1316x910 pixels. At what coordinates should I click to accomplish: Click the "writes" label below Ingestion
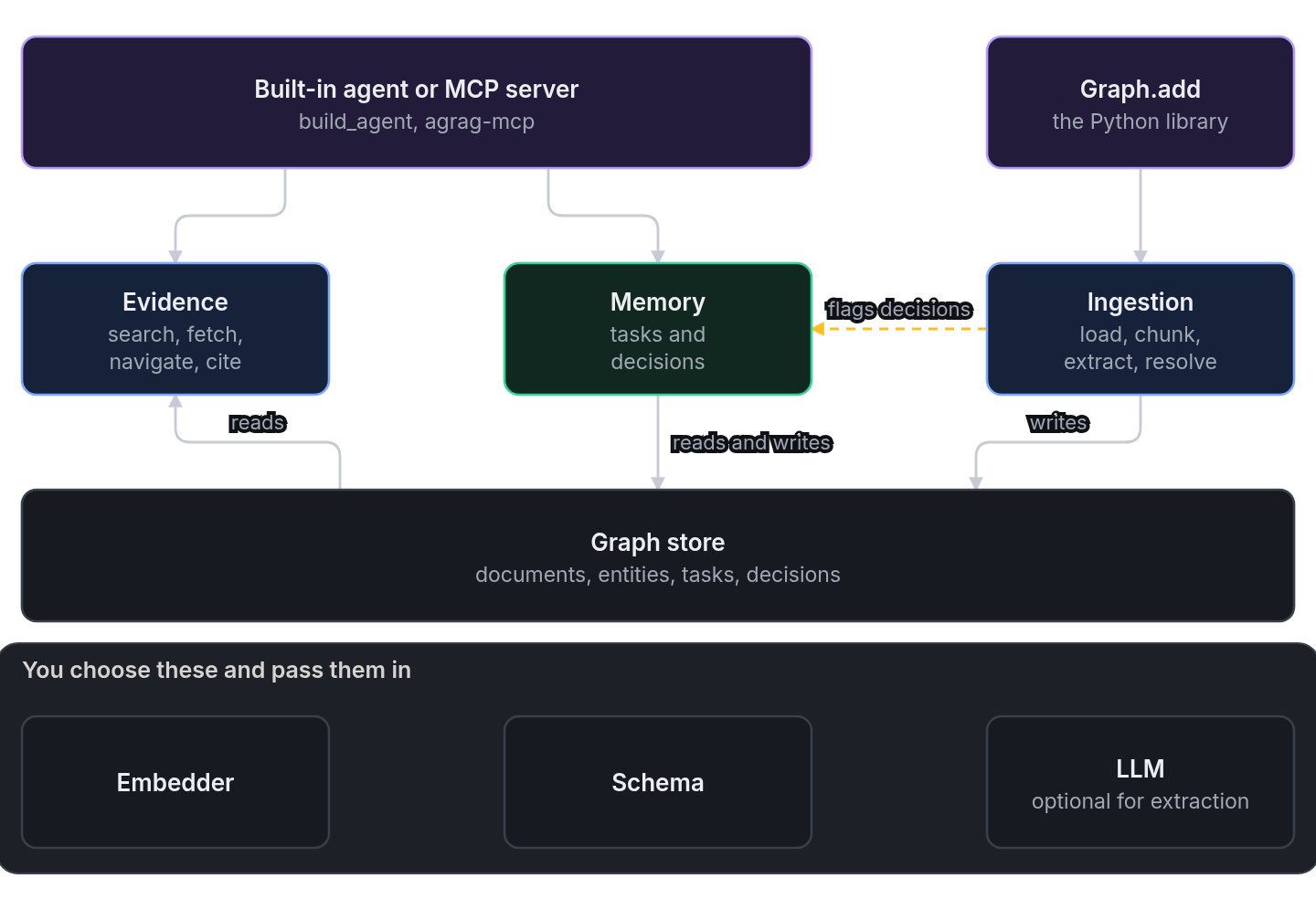[1057, 422]
